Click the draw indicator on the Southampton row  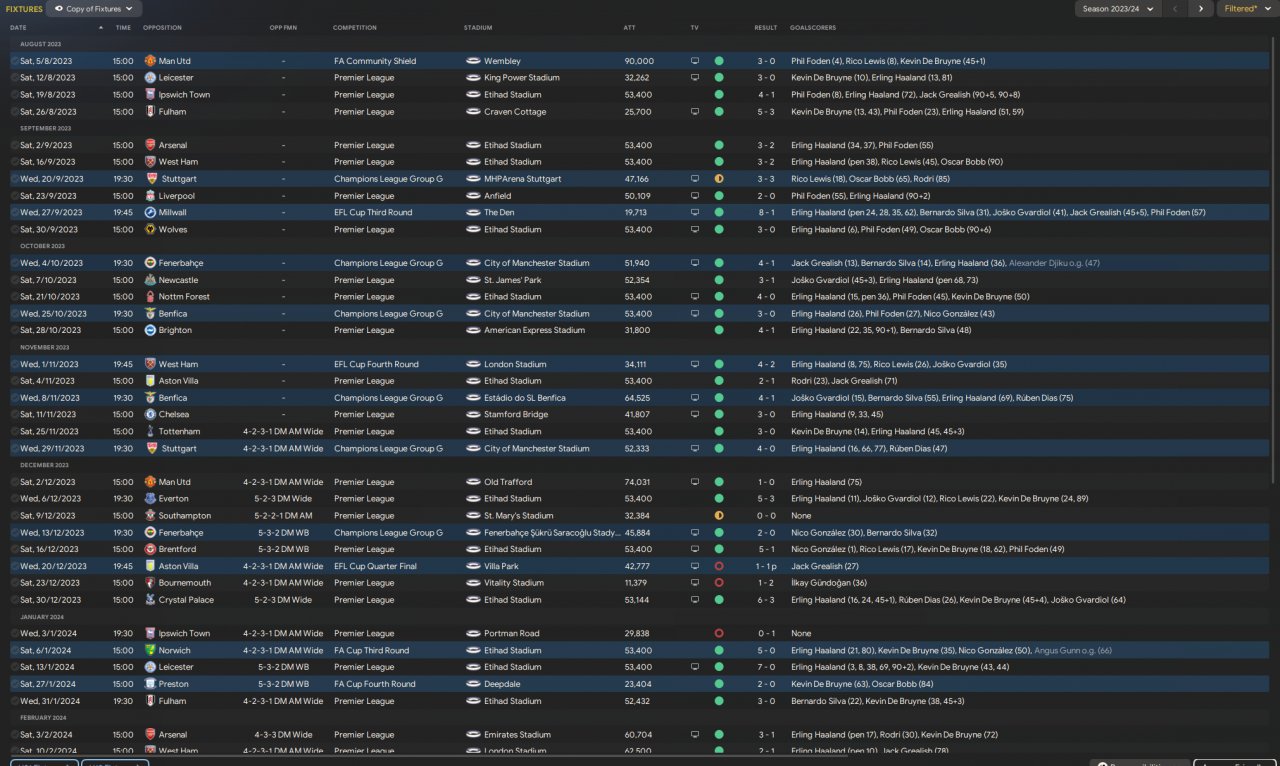(719, 516)
